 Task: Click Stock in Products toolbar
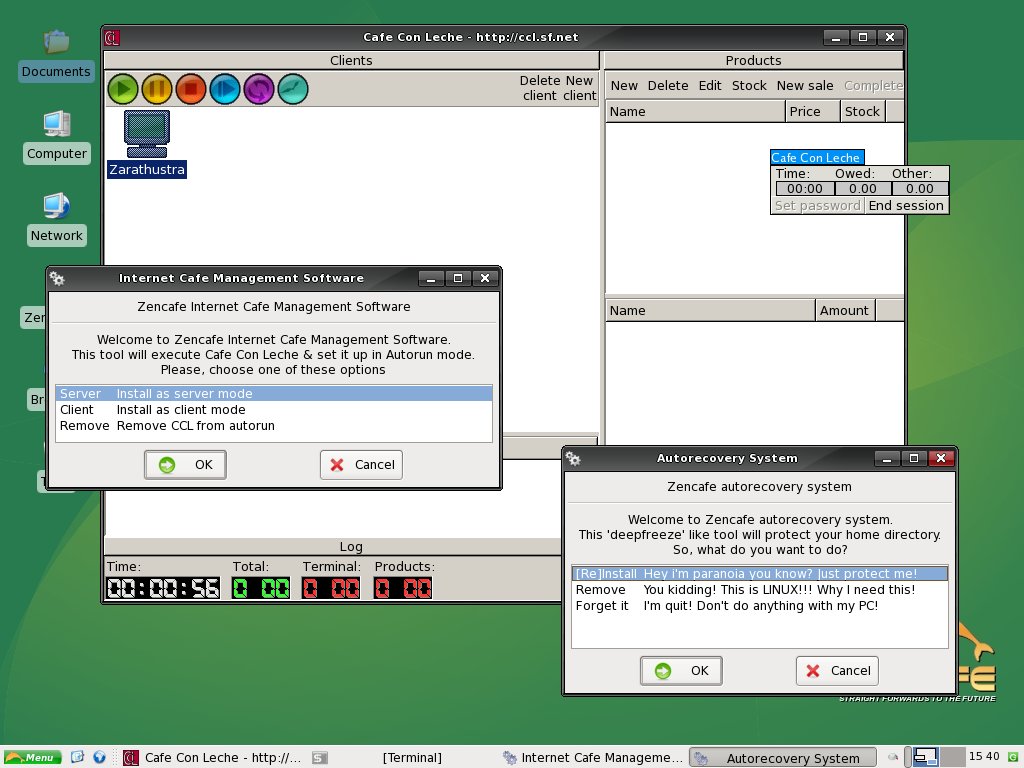pos(749,86)
